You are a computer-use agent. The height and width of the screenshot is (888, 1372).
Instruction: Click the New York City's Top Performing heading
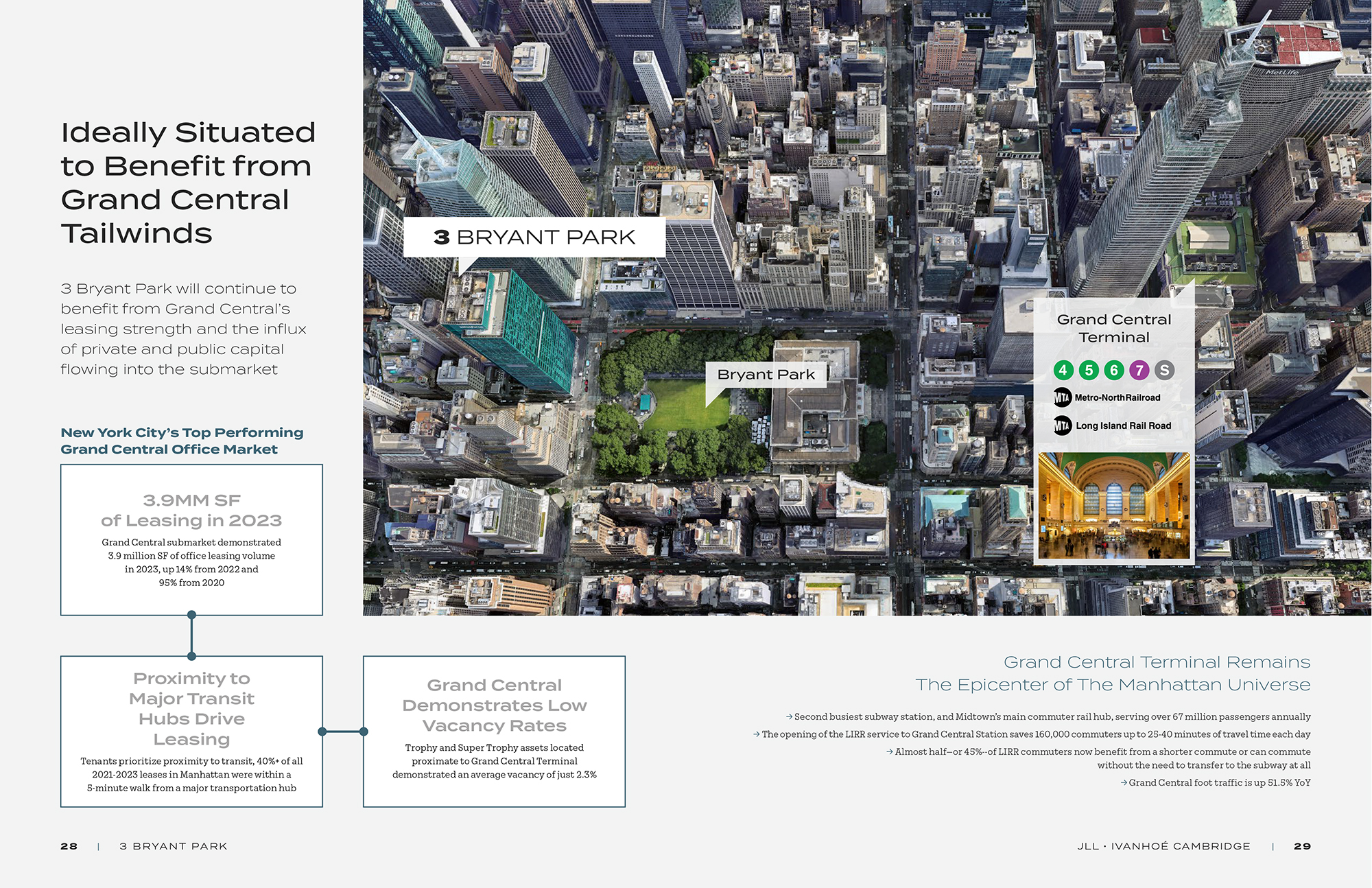coord(182,440)
